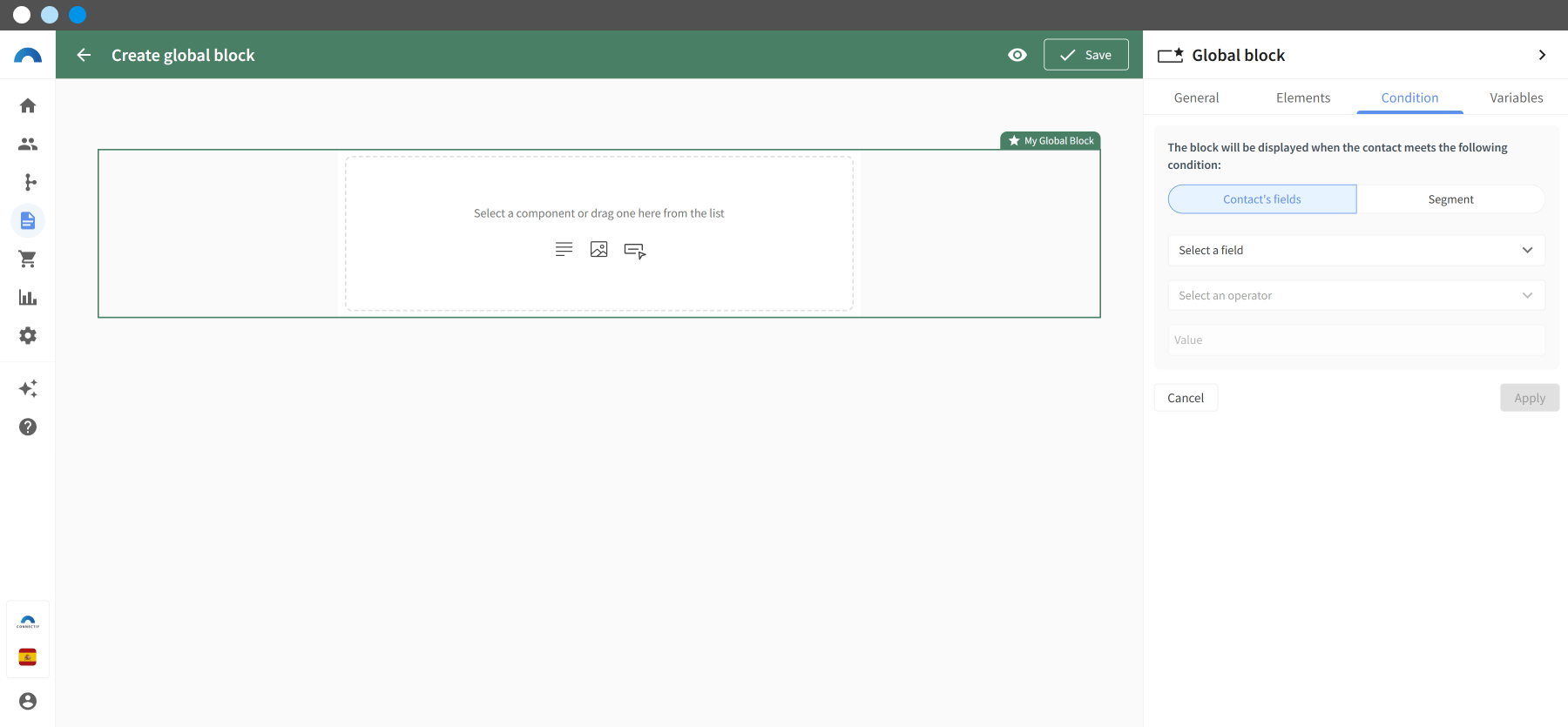1568x727 pixels.
Task: Open the Analytics bar chart icon
Action: click(28, 297)
